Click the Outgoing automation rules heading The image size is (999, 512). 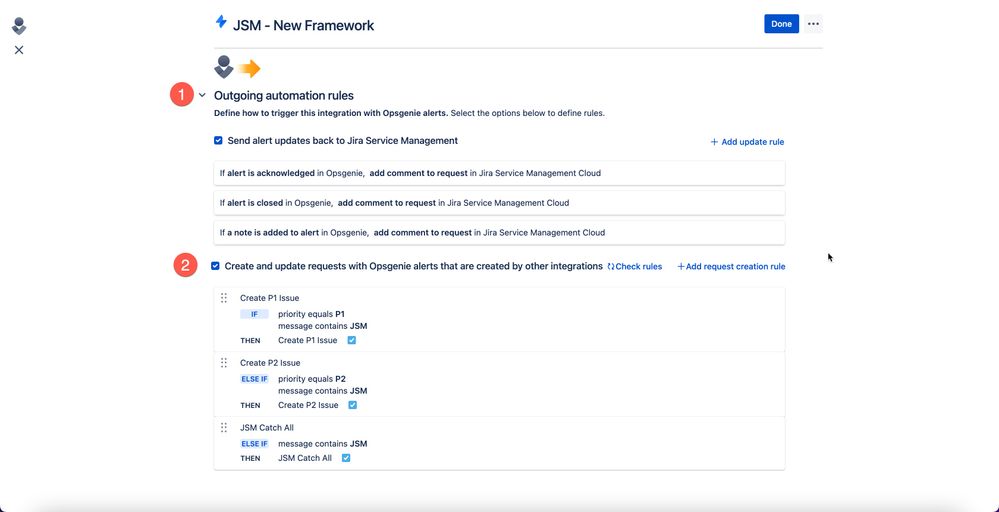pos(284,96)
